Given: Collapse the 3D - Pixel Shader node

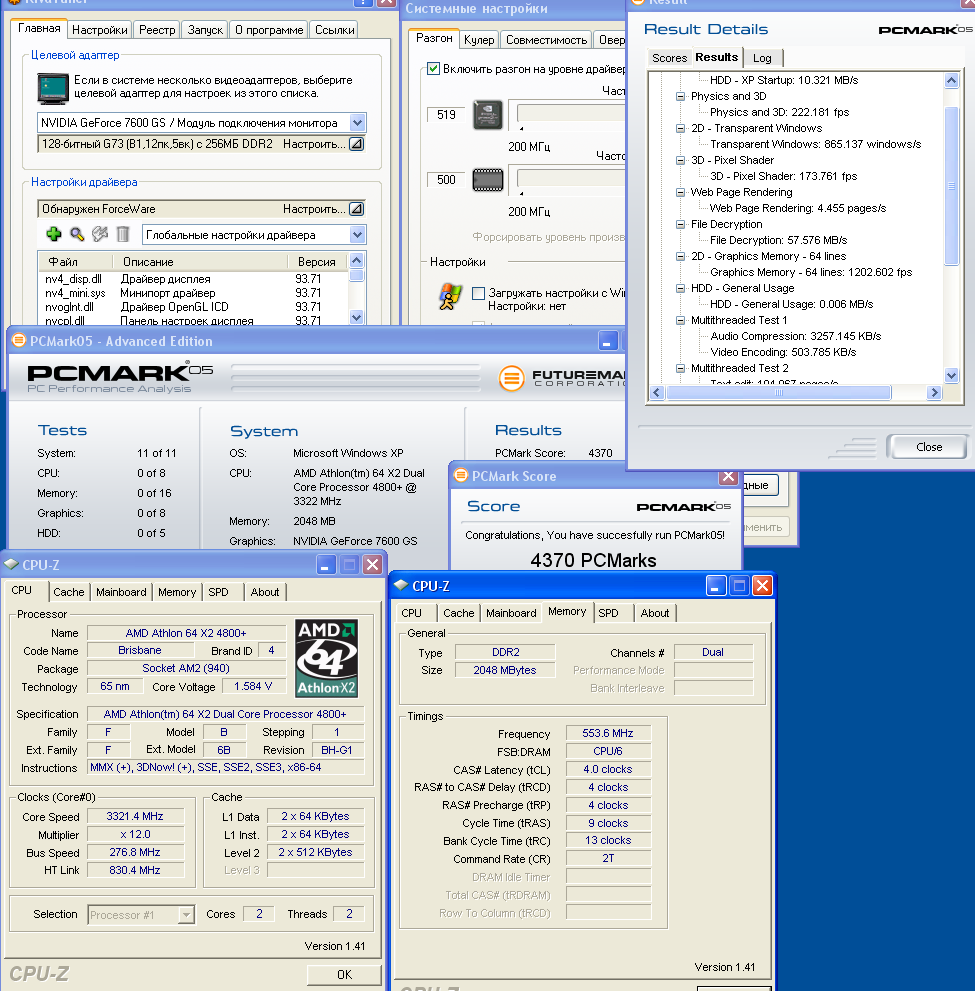Looking at the screenshot, I should coord(681,161).
